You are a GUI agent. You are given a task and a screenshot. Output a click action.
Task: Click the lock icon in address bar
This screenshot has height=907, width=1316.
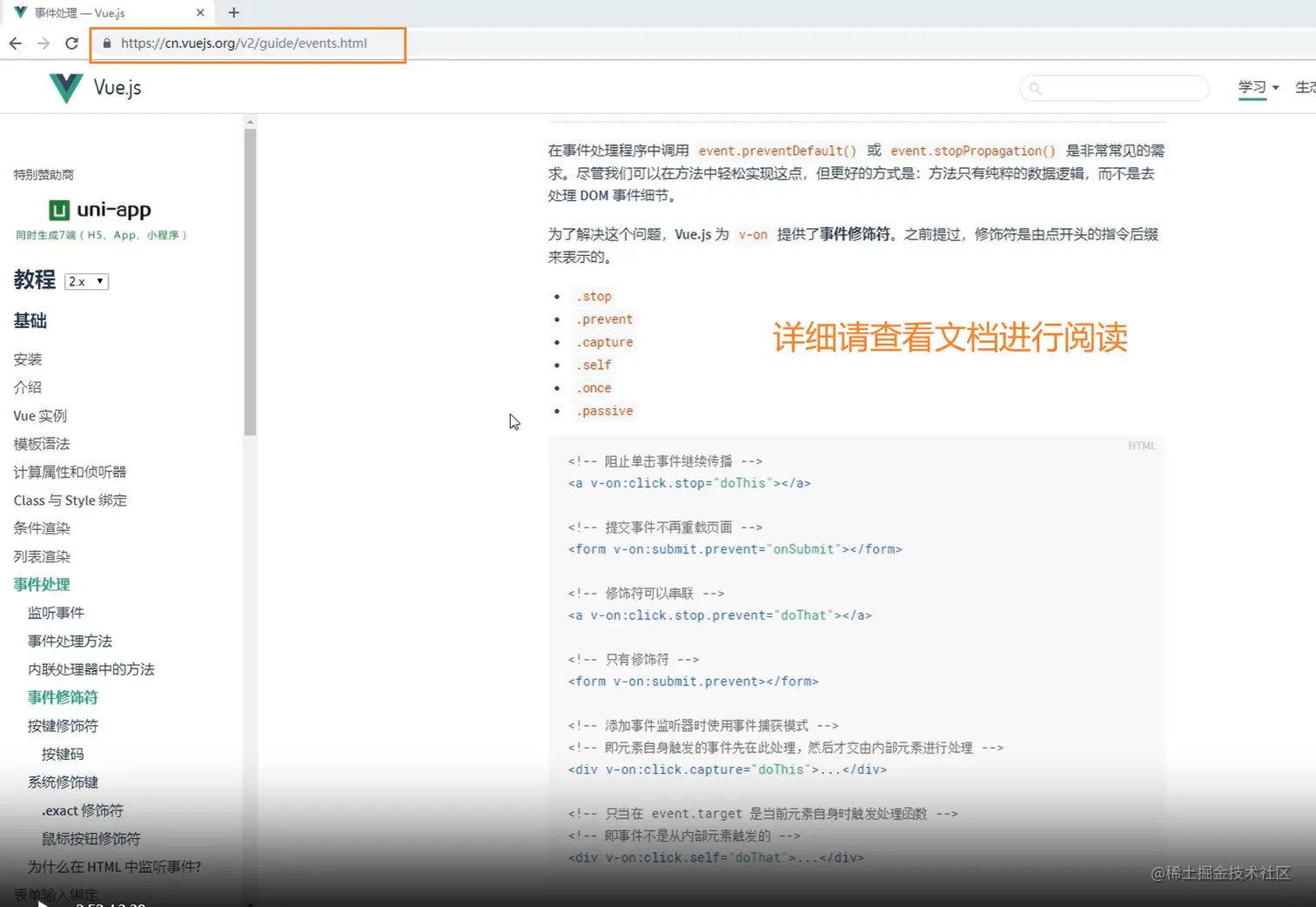pyautogui.click(x=107, y=44)
